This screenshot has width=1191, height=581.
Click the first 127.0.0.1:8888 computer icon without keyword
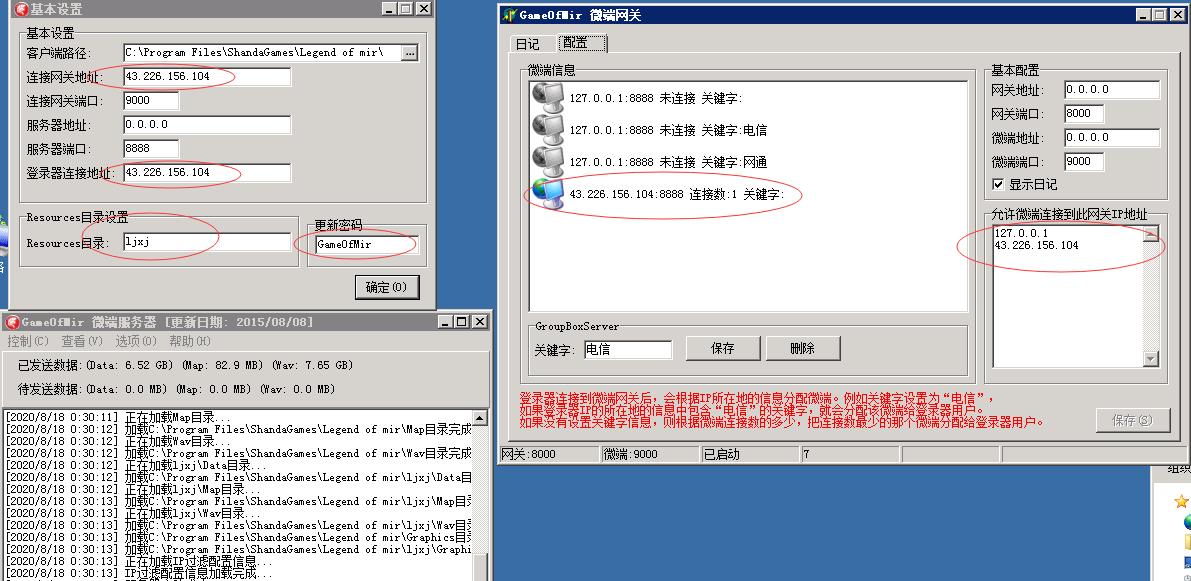pos(548,98)
